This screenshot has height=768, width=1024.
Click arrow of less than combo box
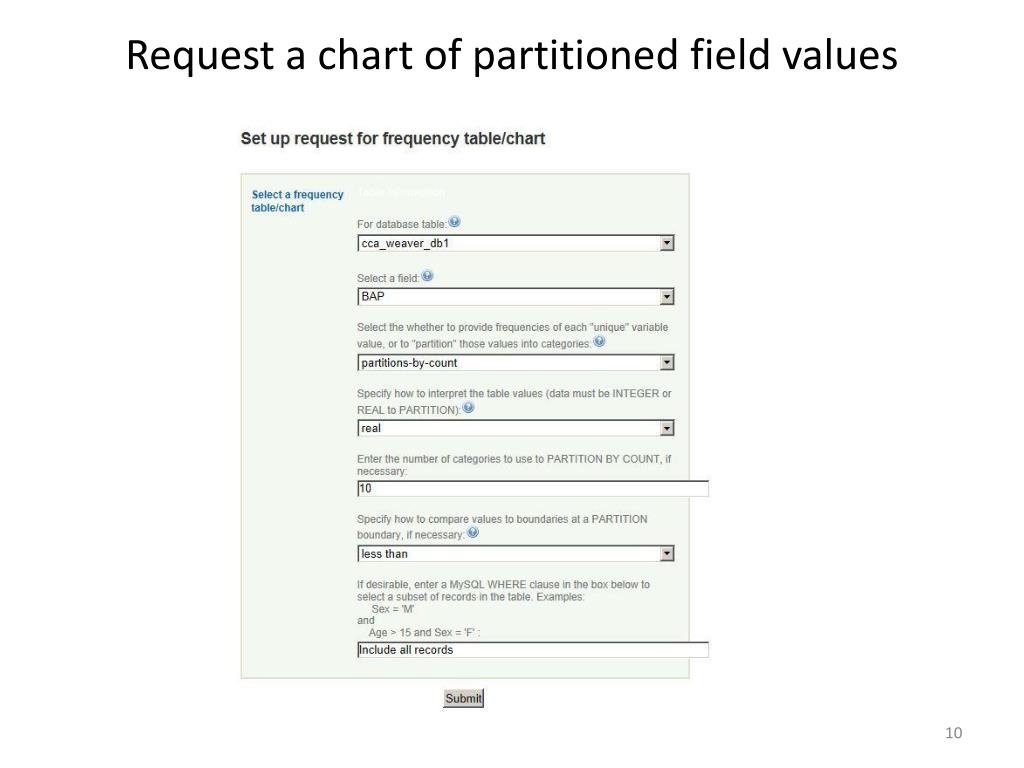point(666,554)
